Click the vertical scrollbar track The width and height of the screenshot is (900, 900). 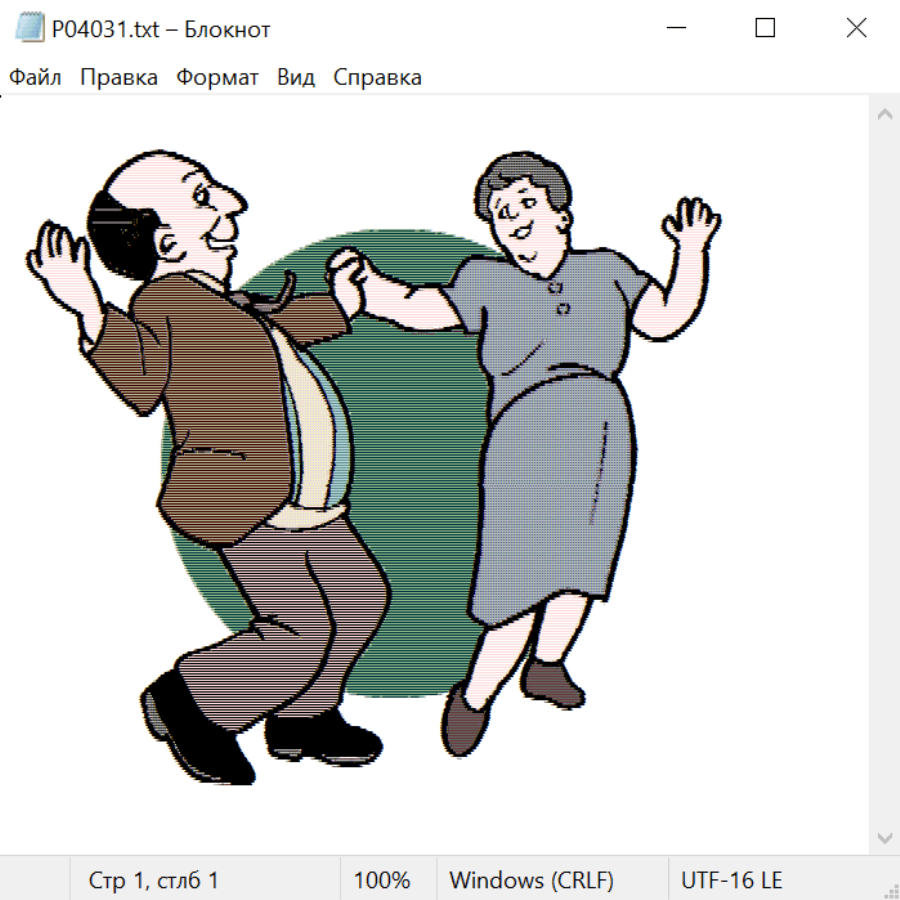(884, 475)
